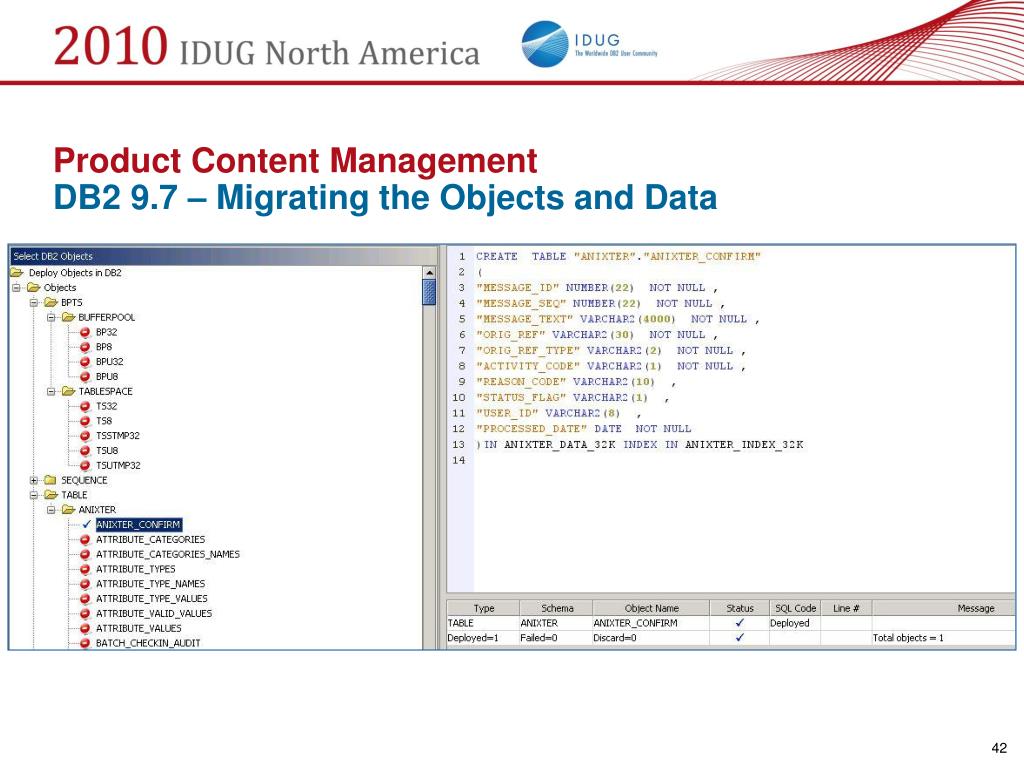Collapse the TABLE tree node

(x=34, y=495)
